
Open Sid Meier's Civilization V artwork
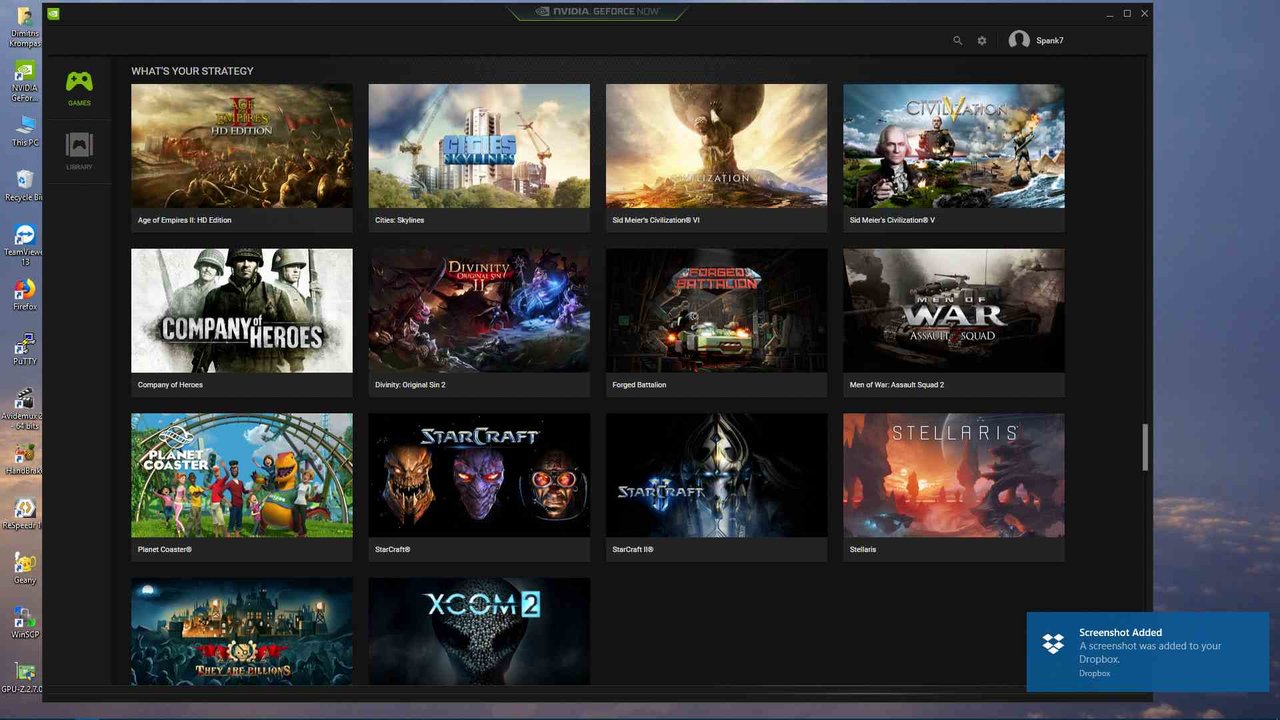click(x=954, y=146)
